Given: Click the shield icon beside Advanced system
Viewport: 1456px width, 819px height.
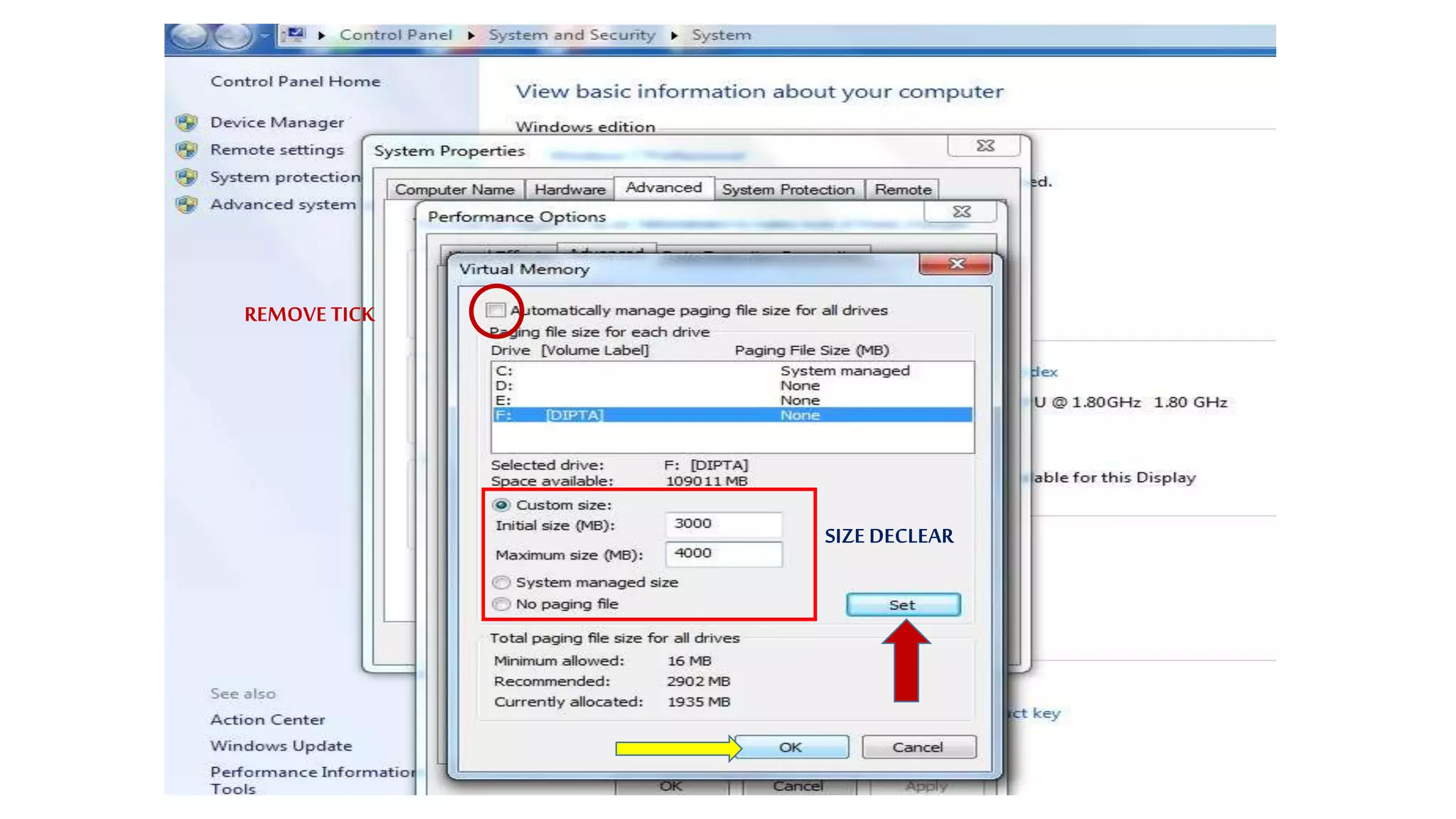Looking at the screenshot, I should point(187,205).
